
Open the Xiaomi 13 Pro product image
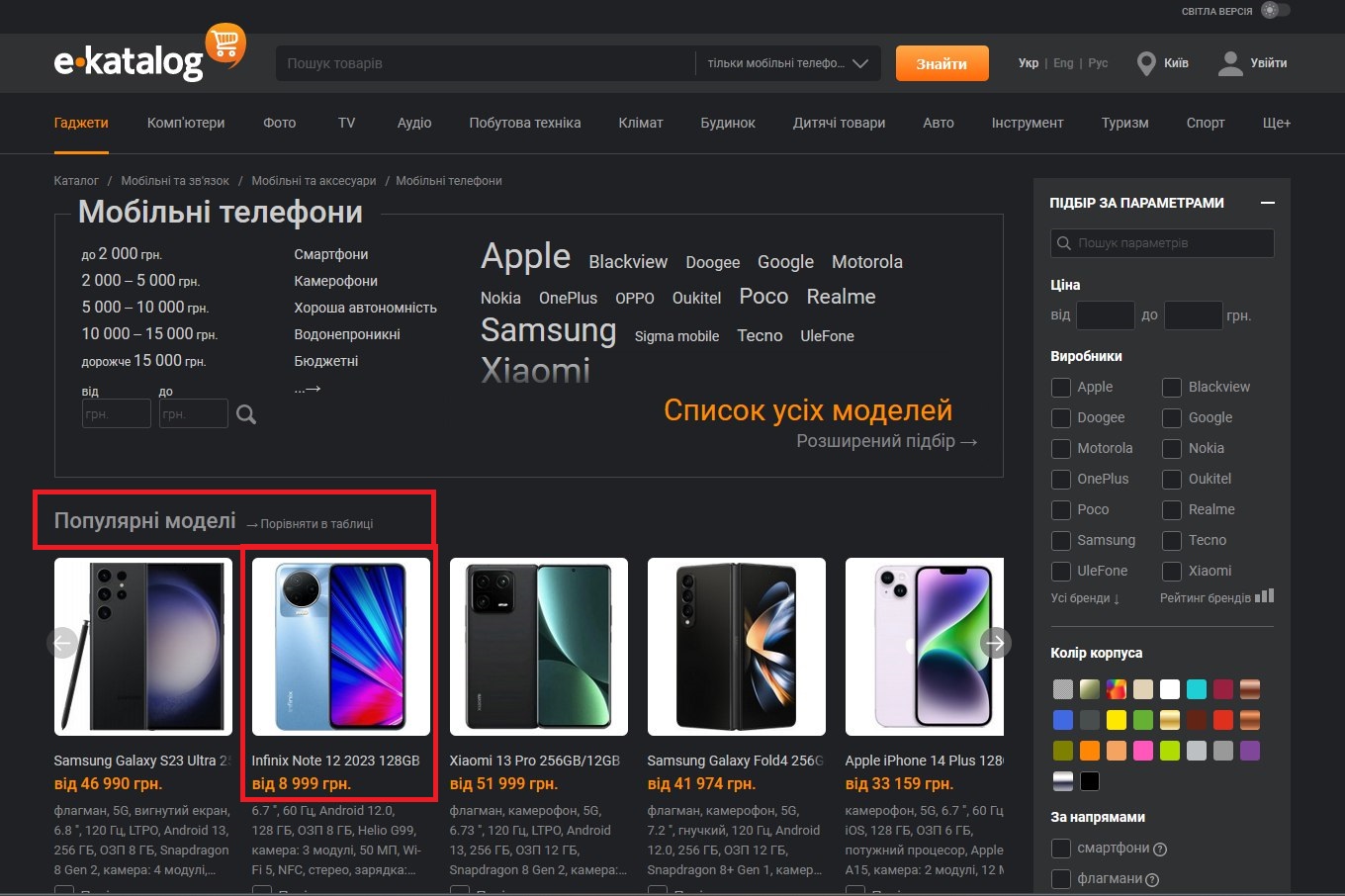pos(539,647)
